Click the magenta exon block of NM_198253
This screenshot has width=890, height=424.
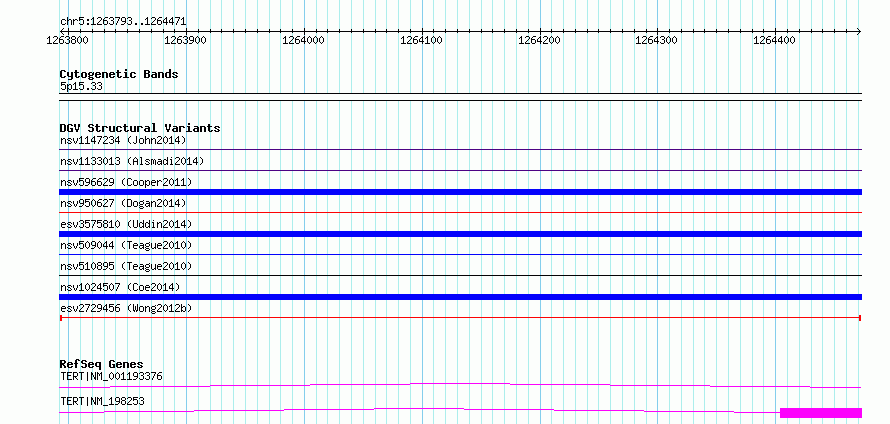pos(821,413)
